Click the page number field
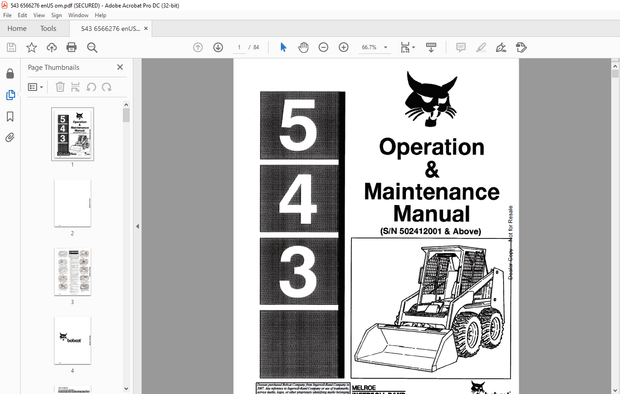This screenshot has width=620, height=394. point(239,47)
